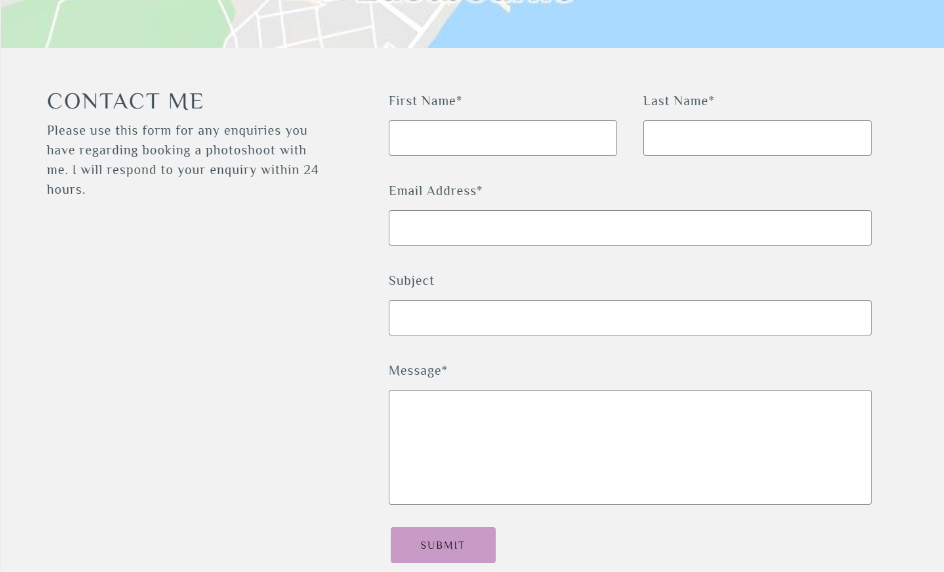Click the word "photoshoot" in the description
The height and width of the screenshot is (572, 944).
point(240,151)
